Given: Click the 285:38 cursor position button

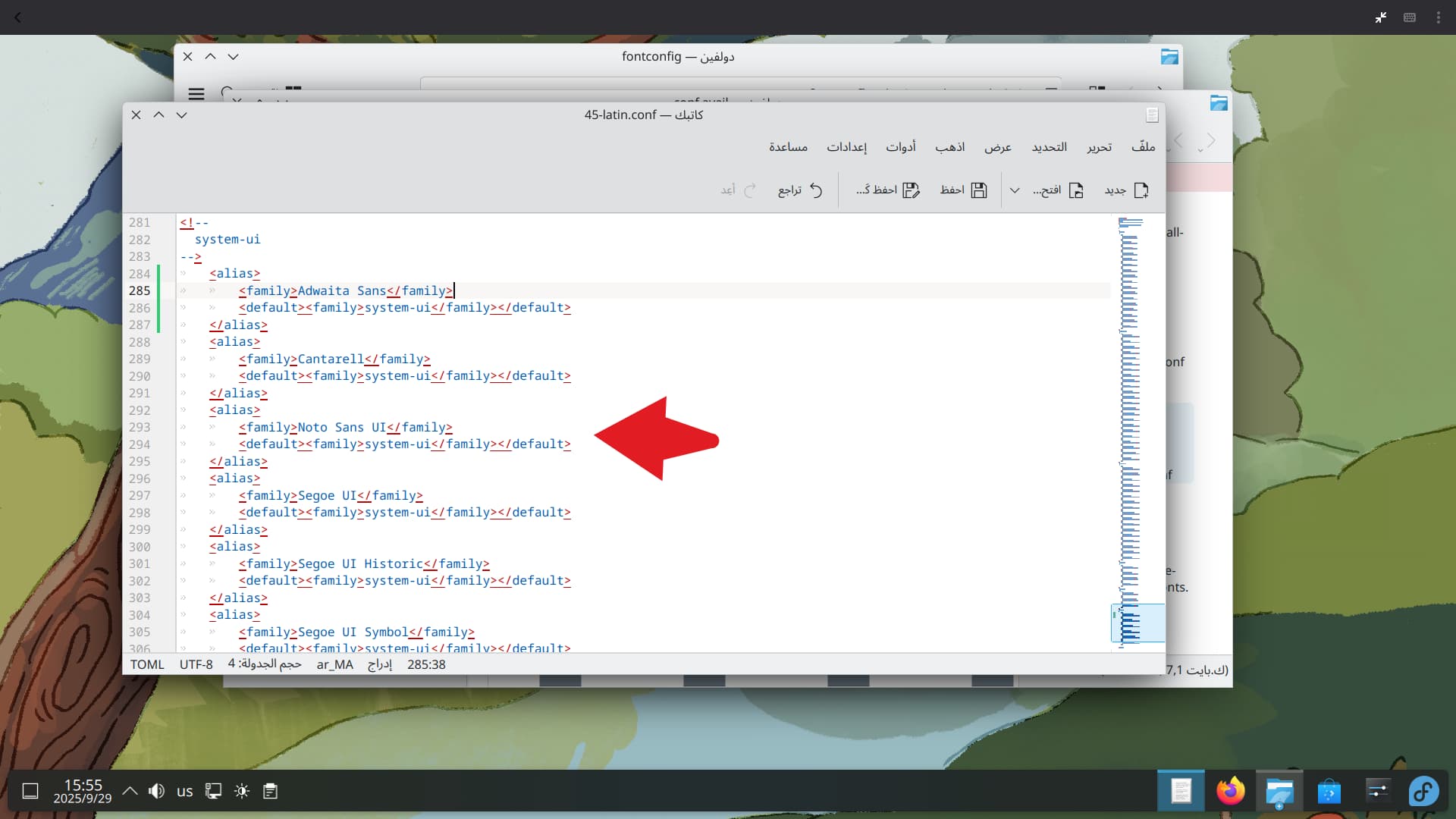Looking at the screenshot, I should click(426, 664).
